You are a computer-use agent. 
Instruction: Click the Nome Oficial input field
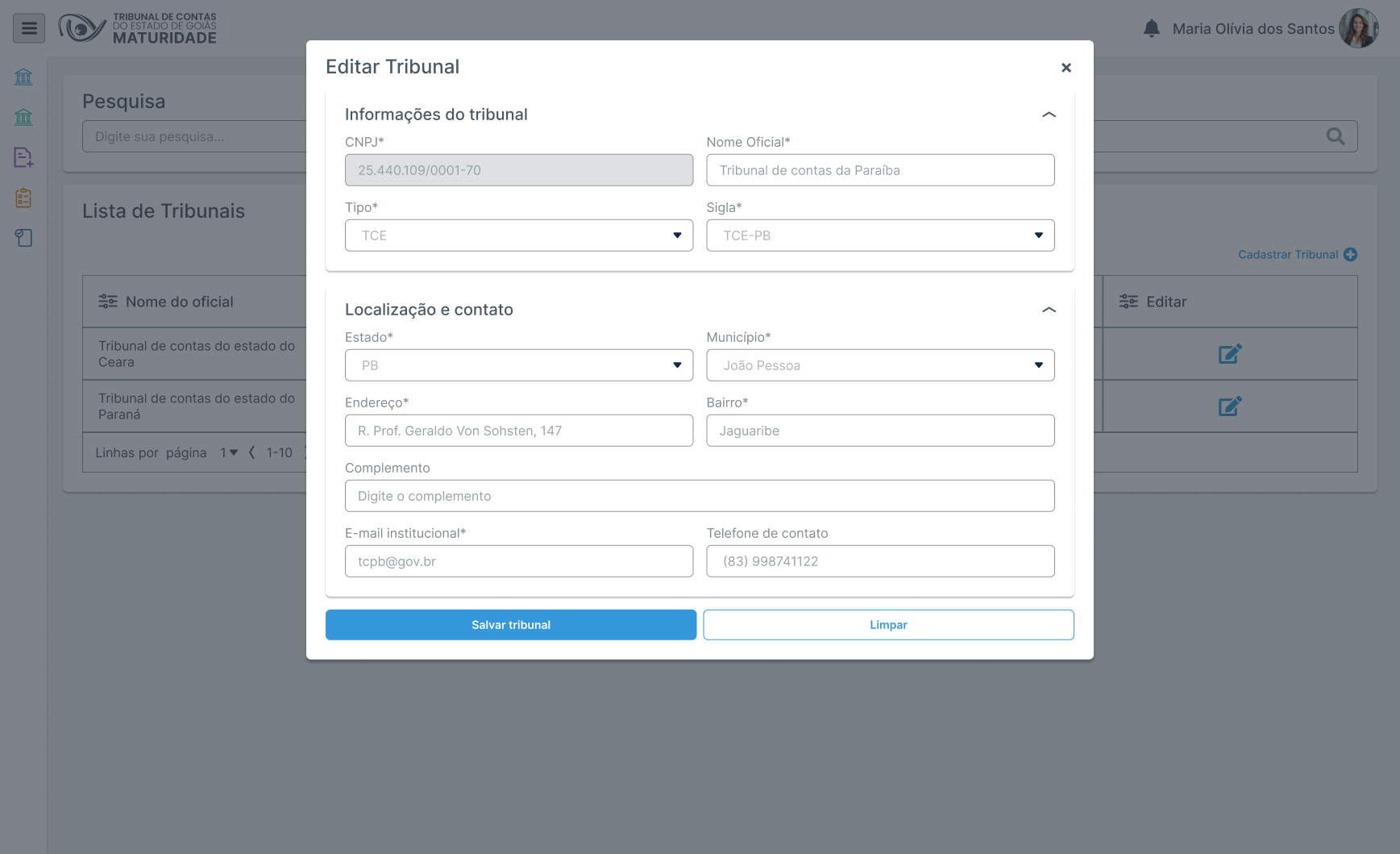[880, 170]
